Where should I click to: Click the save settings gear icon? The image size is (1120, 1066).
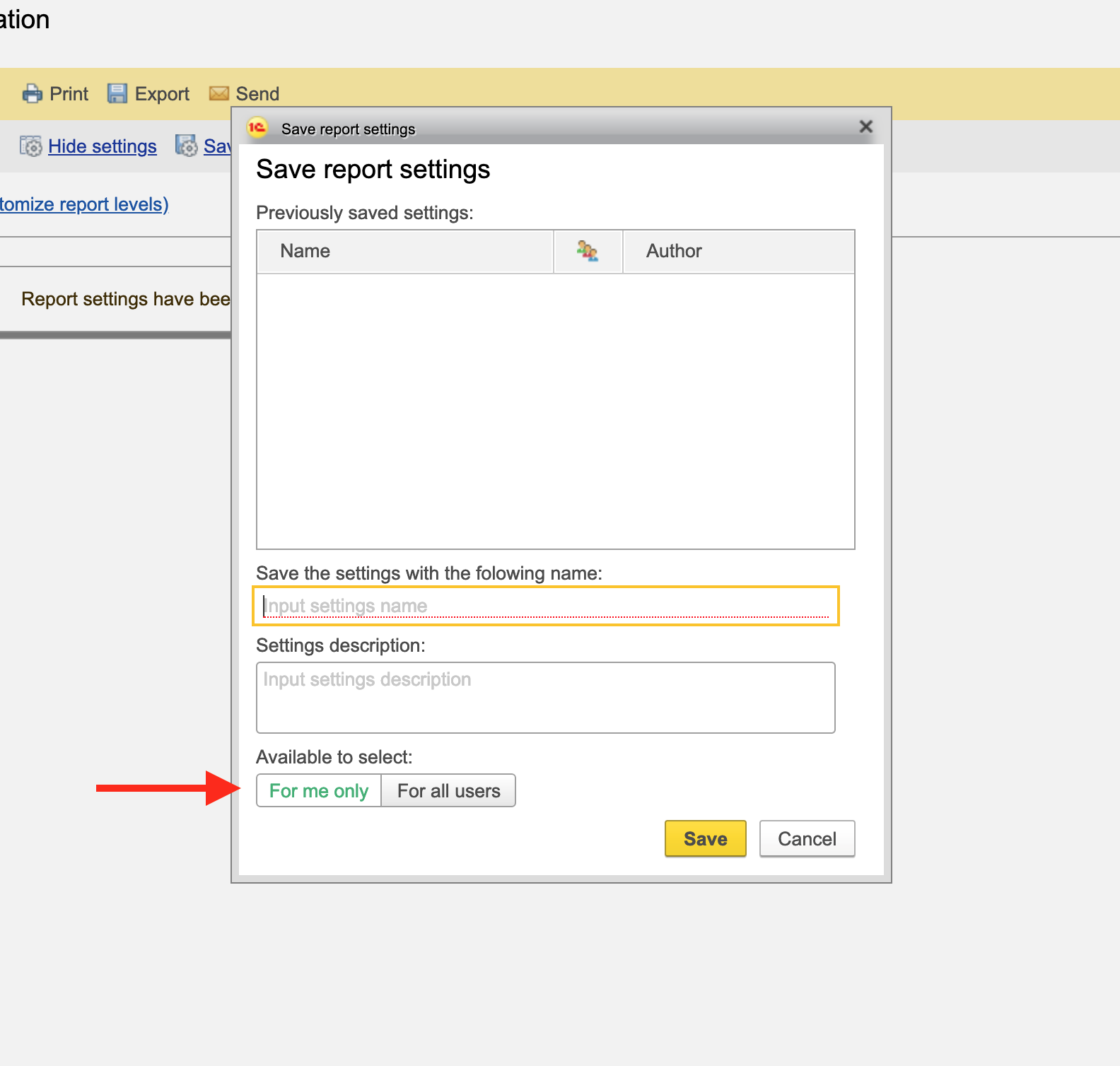tap(186, 146)
